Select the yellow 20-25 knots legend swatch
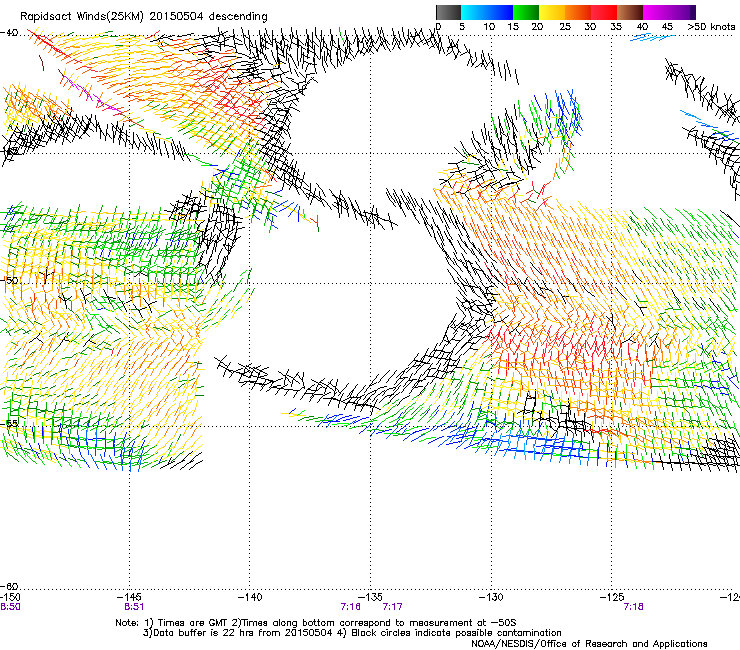Viewport: 740px width, 650px height. click(x=552, y=12)
